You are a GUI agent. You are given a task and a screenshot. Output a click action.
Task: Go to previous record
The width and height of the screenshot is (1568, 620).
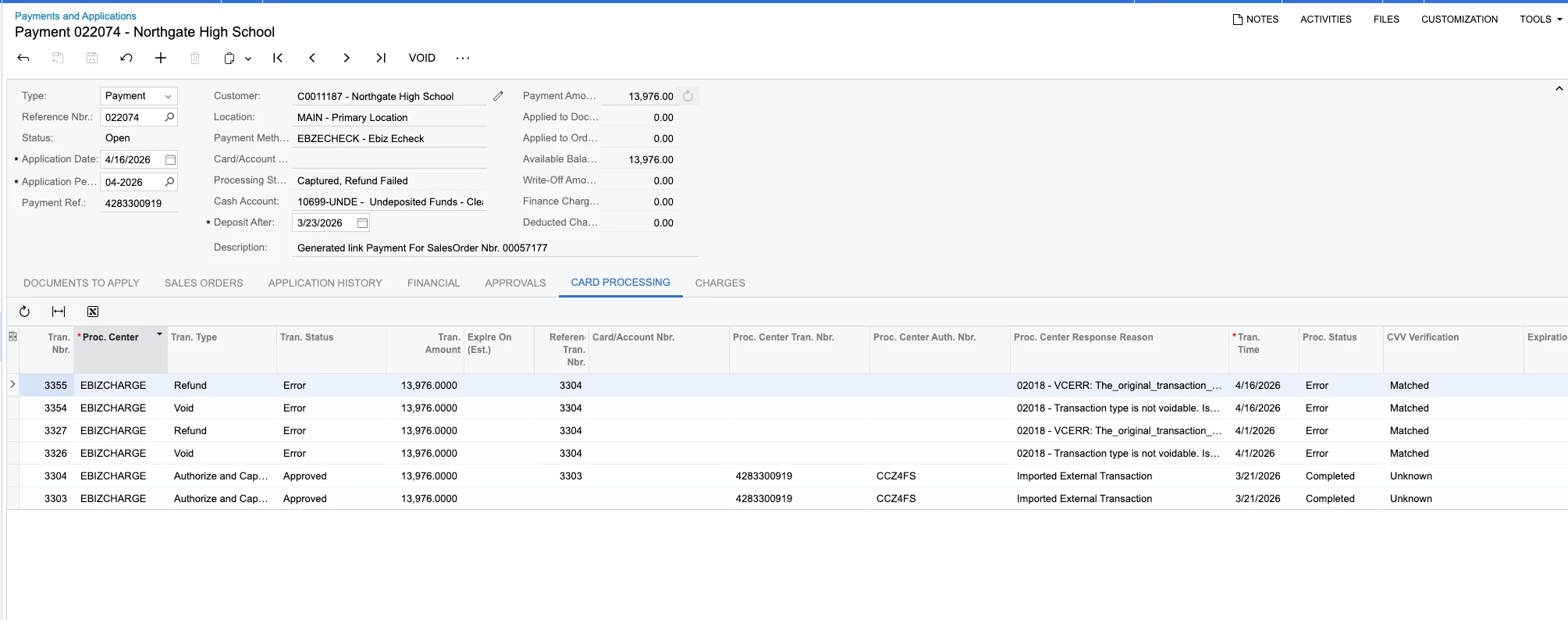(312, 58)
